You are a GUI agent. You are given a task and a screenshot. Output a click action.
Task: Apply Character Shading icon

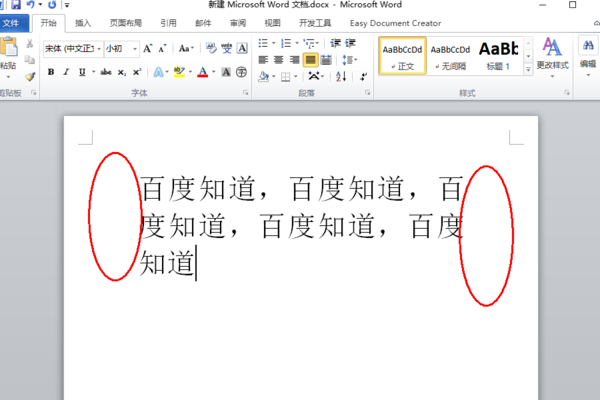226,72
